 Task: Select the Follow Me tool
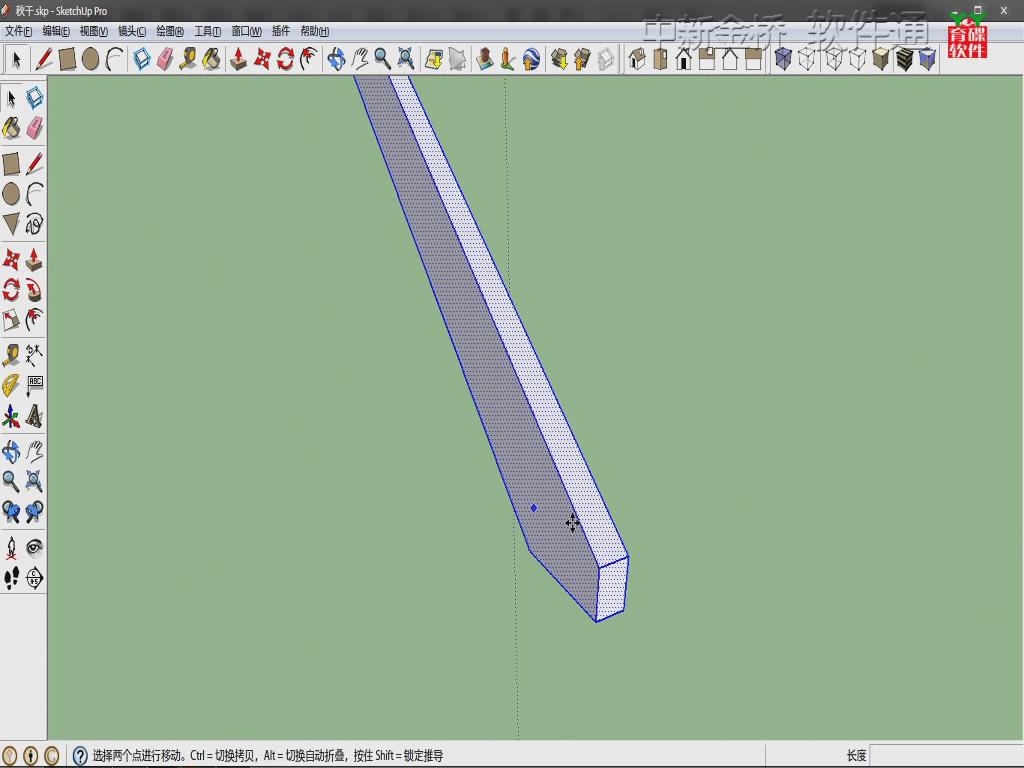35,289
